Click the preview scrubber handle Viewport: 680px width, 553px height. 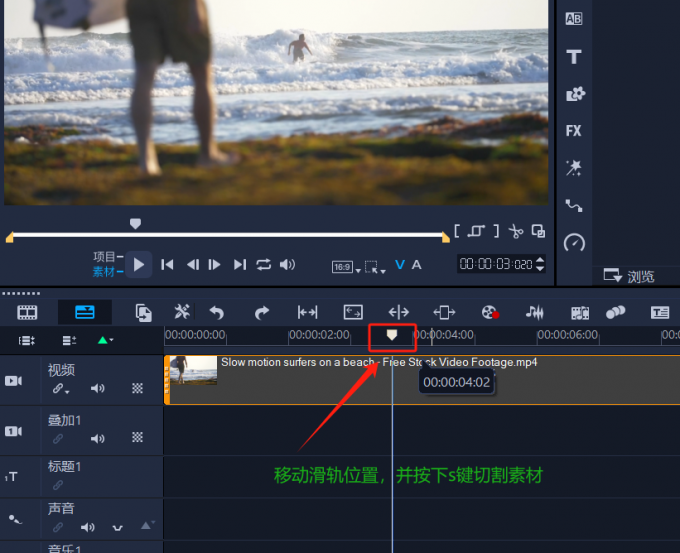pos(136,223)
